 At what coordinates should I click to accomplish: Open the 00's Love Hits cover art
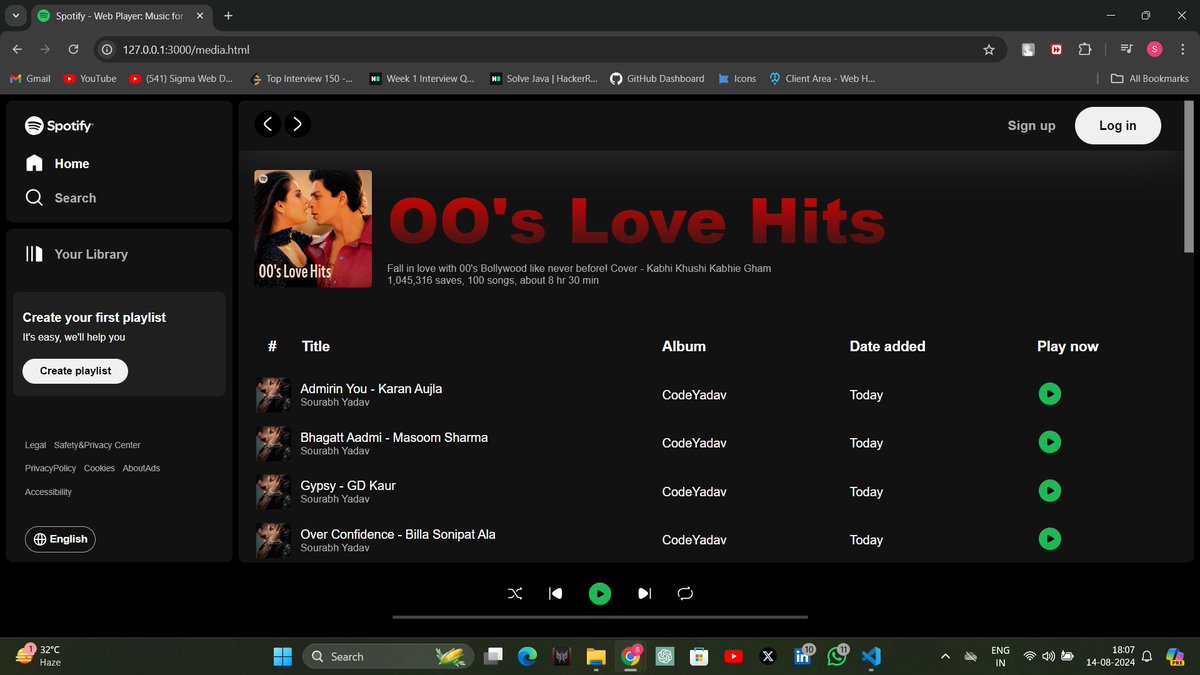[x=313, y=228]
